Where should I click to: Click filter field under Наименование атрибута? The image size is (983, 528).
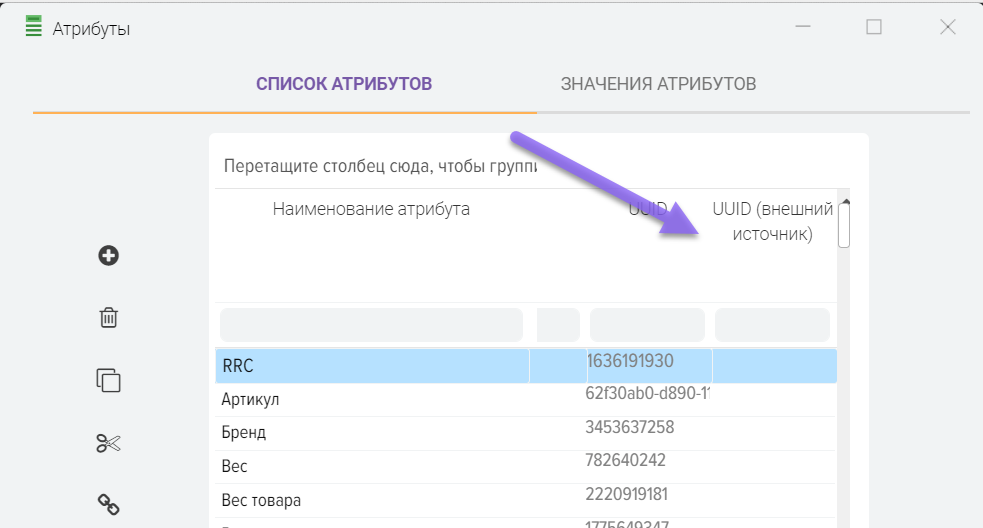(371, 325)
